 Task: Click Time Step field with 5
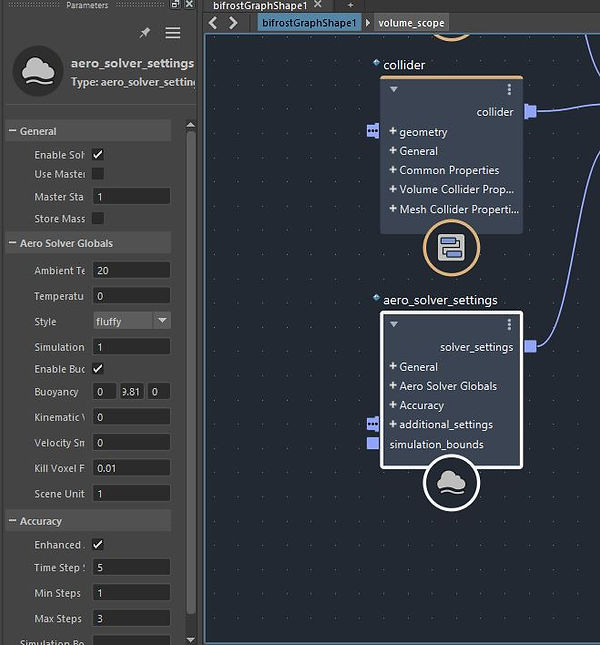[131, 568]
